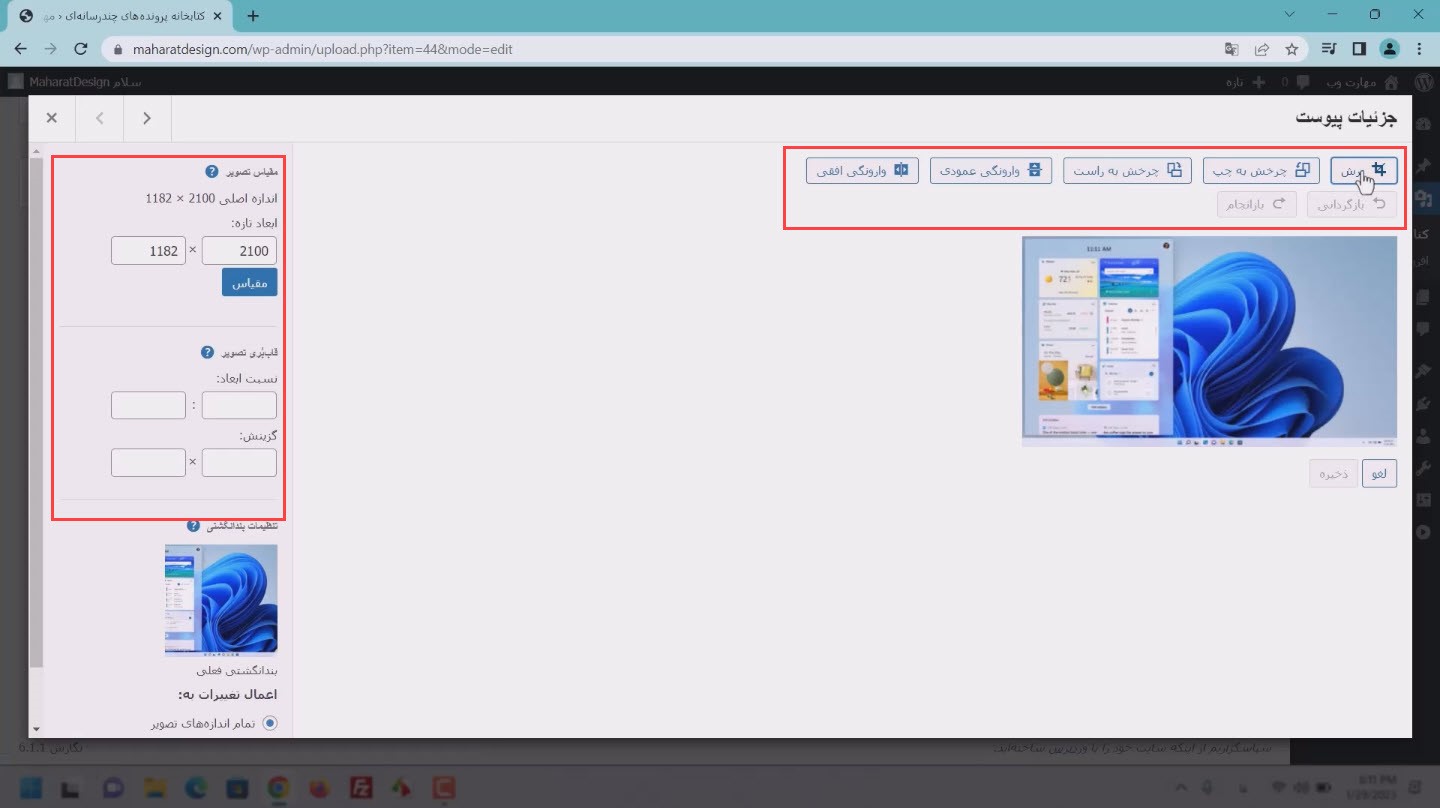Open Microsoft Edge from the taskbar
Viewport: 1440px width, 808px height.
coord(195,789)
